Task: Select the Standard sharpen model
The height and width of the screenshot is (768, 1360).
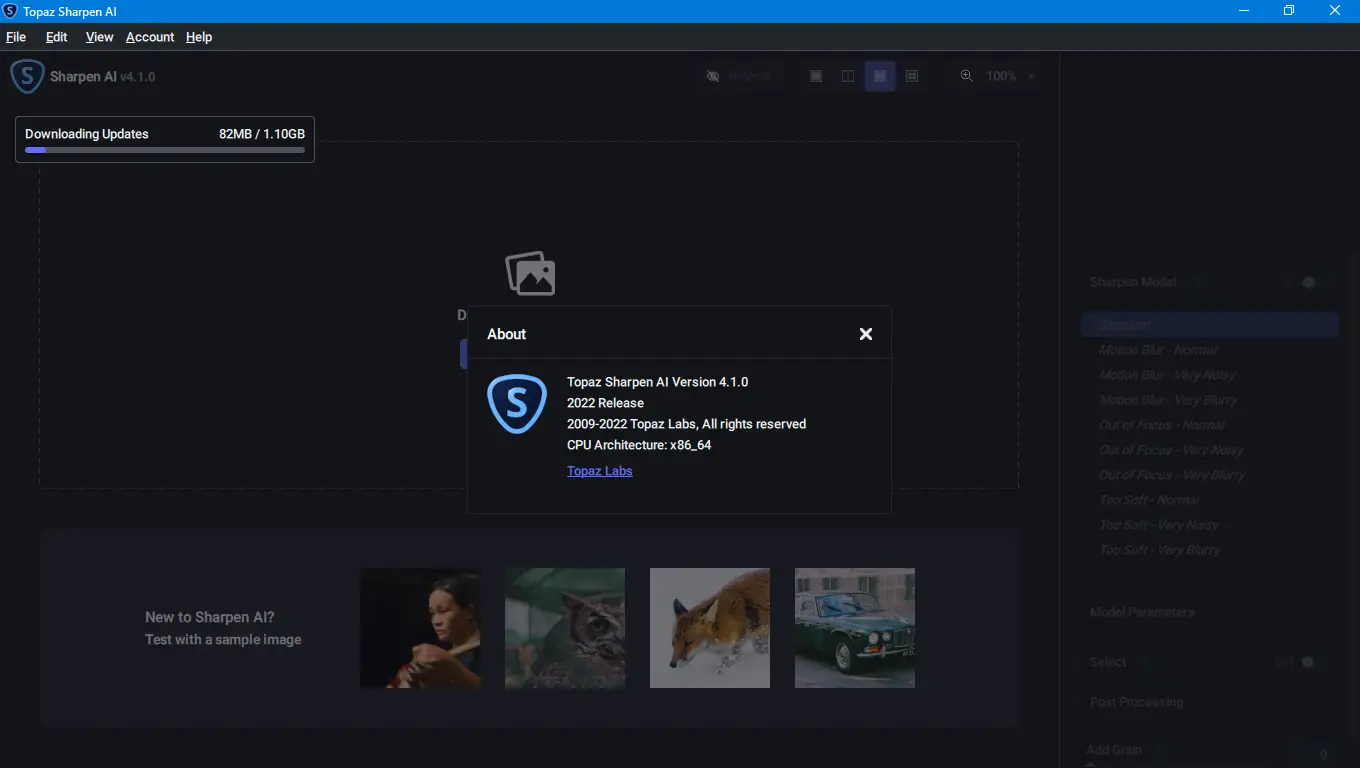Action: pyautogui.click(x=1210, y=325)
